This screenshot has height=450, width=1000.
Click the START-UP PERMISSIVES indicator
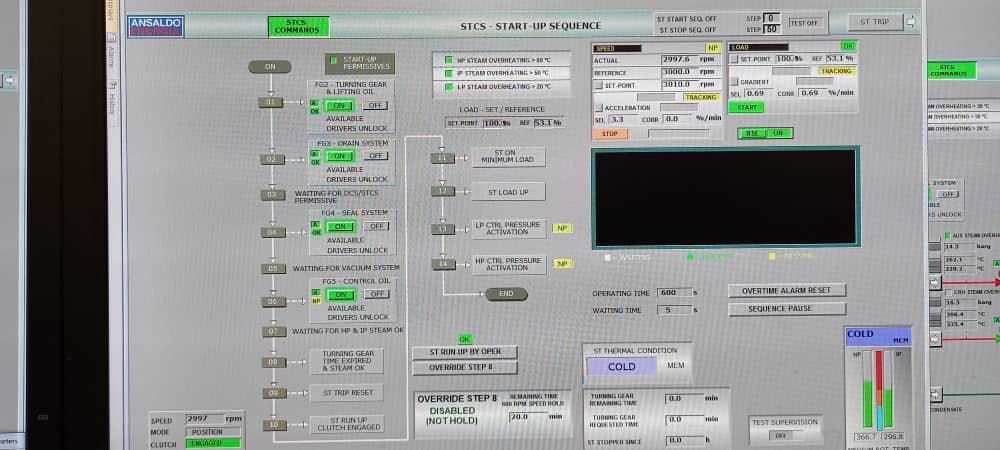360,63
